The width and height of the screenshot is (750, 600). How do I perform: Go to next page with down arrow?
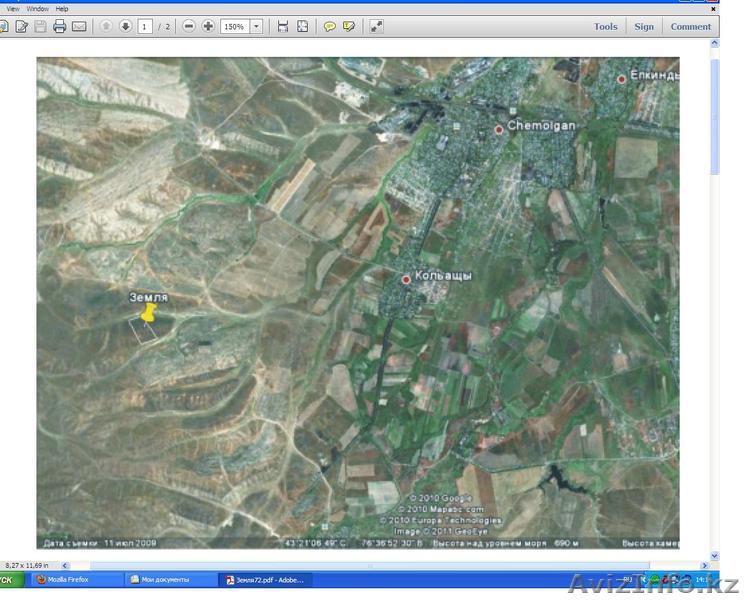tap(125, 26)
